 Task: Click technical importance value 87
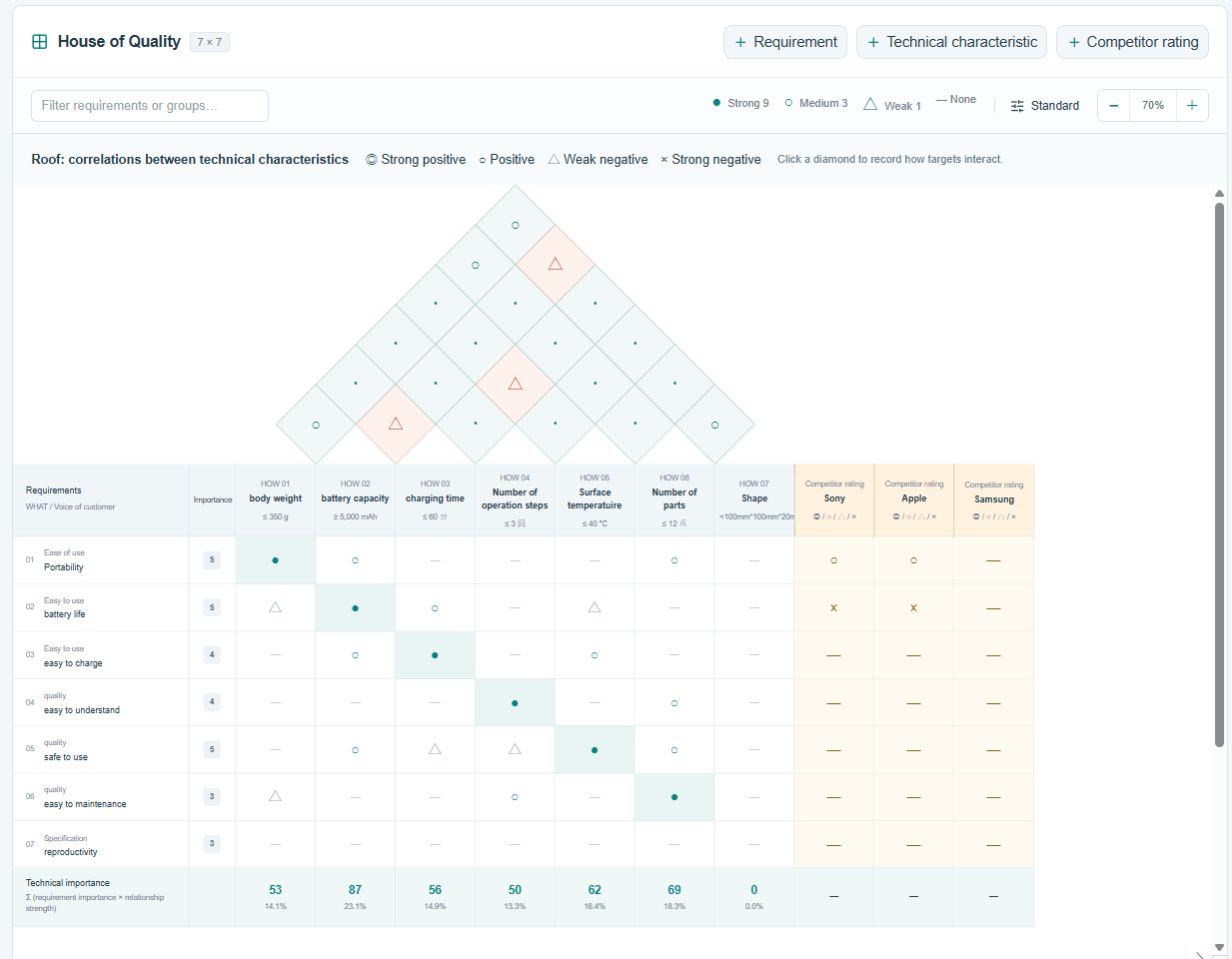(356, 890)
